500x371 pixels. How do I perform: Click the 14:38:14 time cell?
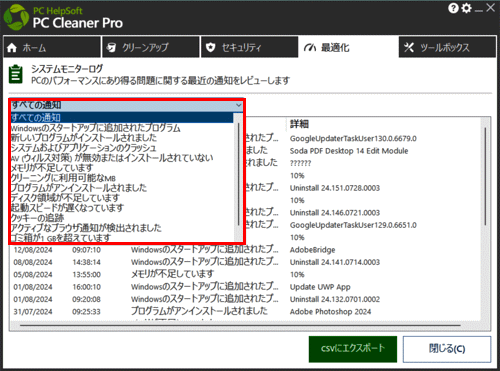[86, 262]
